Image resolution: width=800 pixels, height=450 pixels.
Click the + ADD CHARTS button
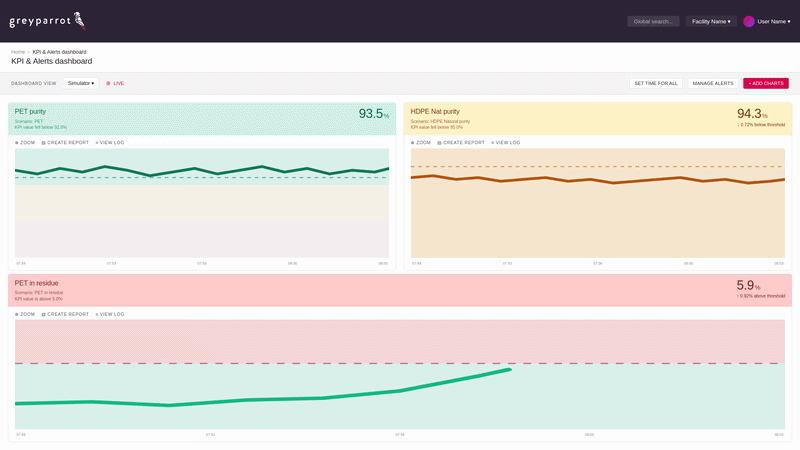(x=766, y=83)
